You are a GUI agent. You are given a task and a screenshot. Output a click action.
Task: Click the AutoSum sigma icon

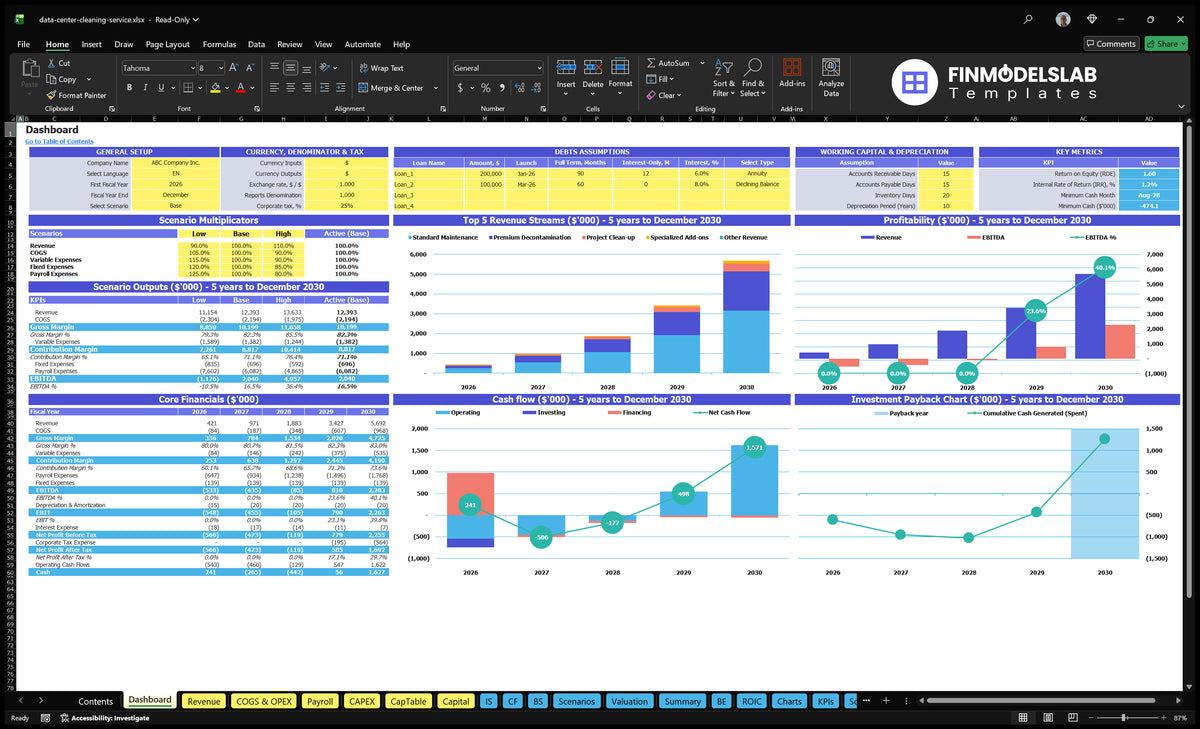(651, 63)
